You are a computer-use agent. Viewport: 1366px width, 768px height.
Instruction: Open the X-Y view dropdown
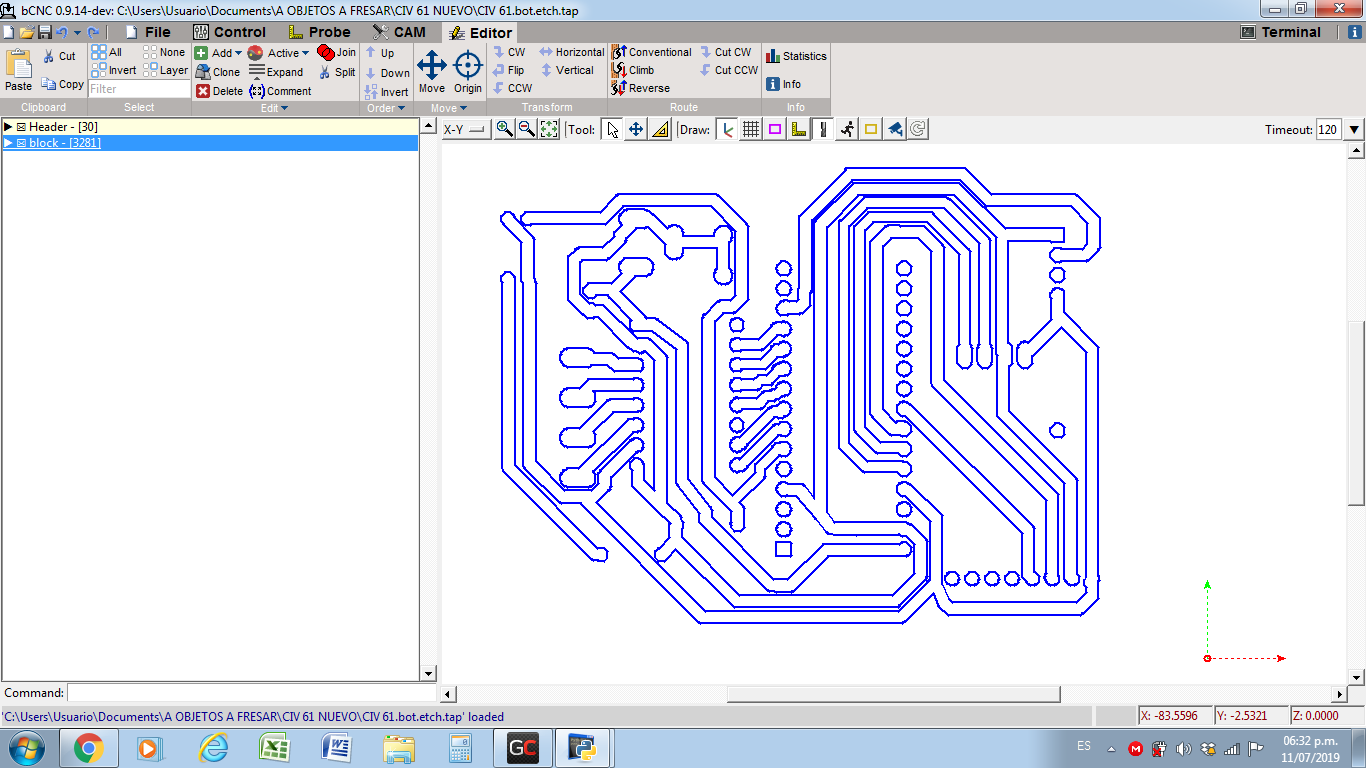click(x=465, y=130)
